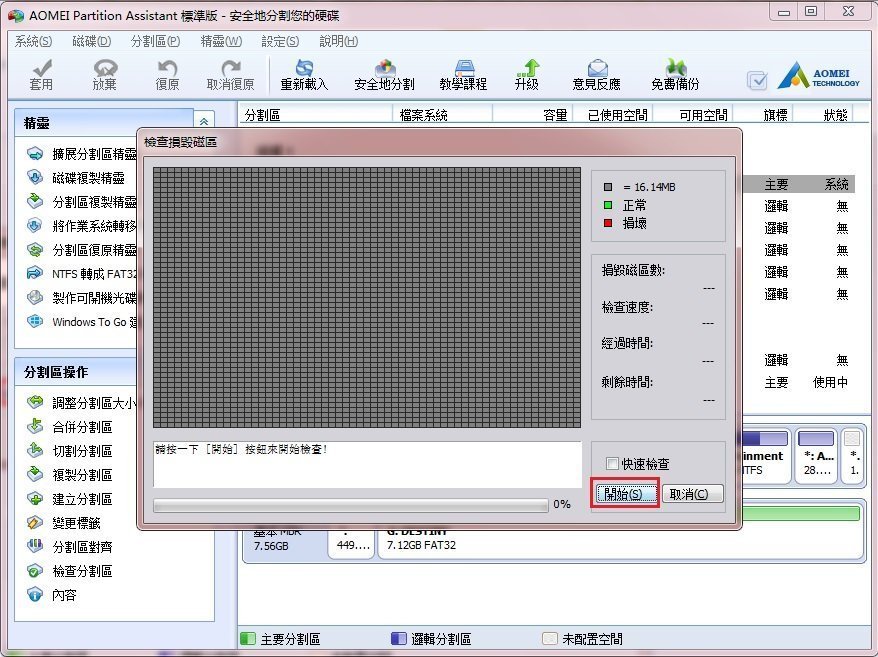The height and width of the screenshot is (657, 878).
Task: Click the 套用 (Apply) toolbar icon
Action: 41,74
